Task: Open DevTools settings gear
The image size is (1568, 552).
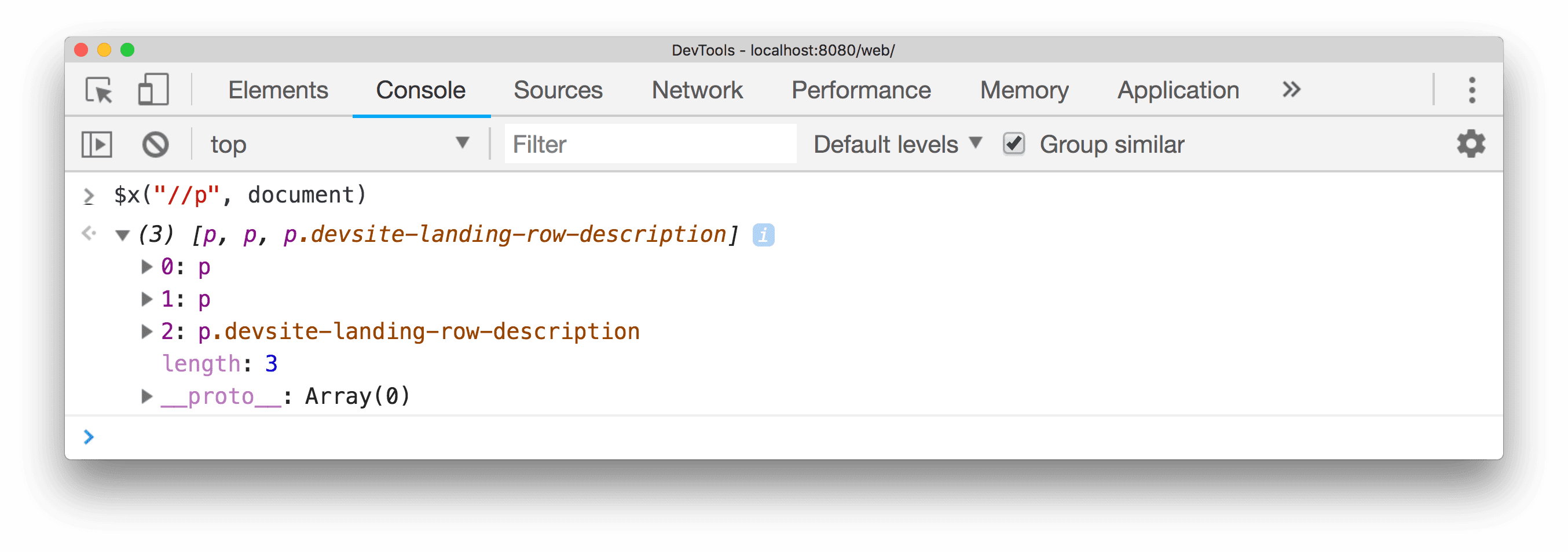Action: [1471, 144]
